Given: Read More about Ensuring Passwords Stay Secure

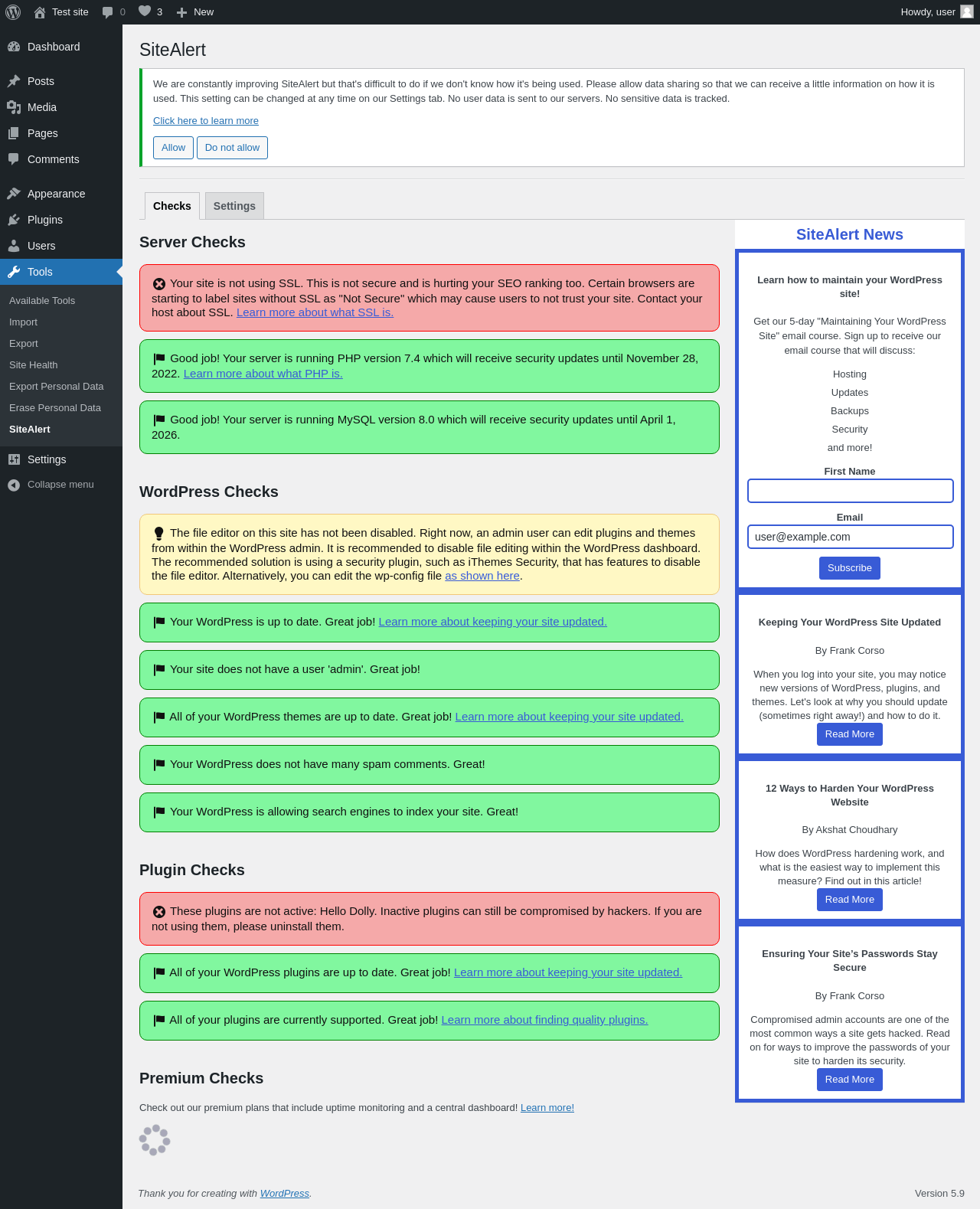Looking at the screenshot, I should [x=850, y=1080].
